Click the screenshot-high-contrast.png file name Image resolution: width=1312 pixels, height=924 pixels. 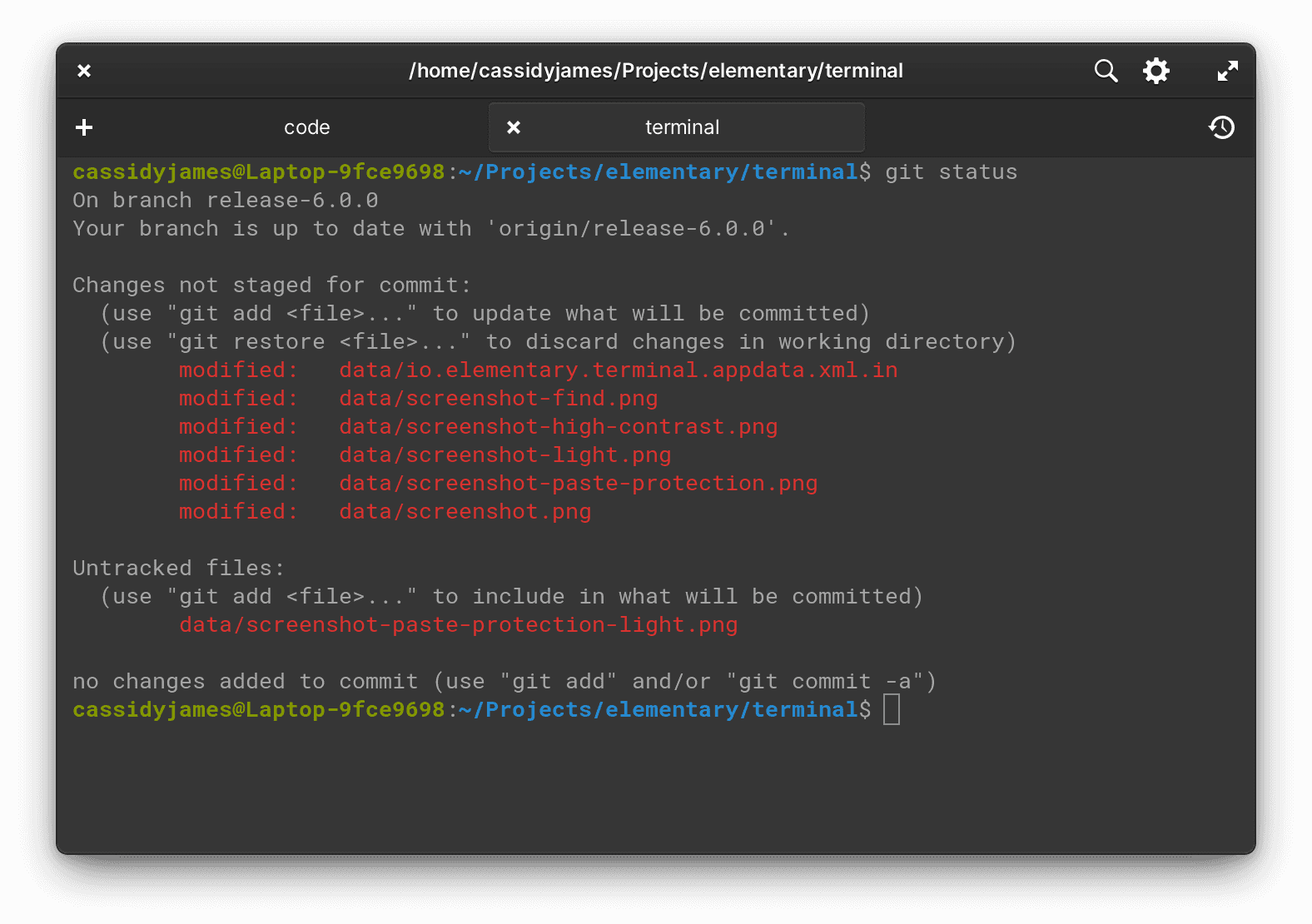pyautogui.click(x=558, y=426)
